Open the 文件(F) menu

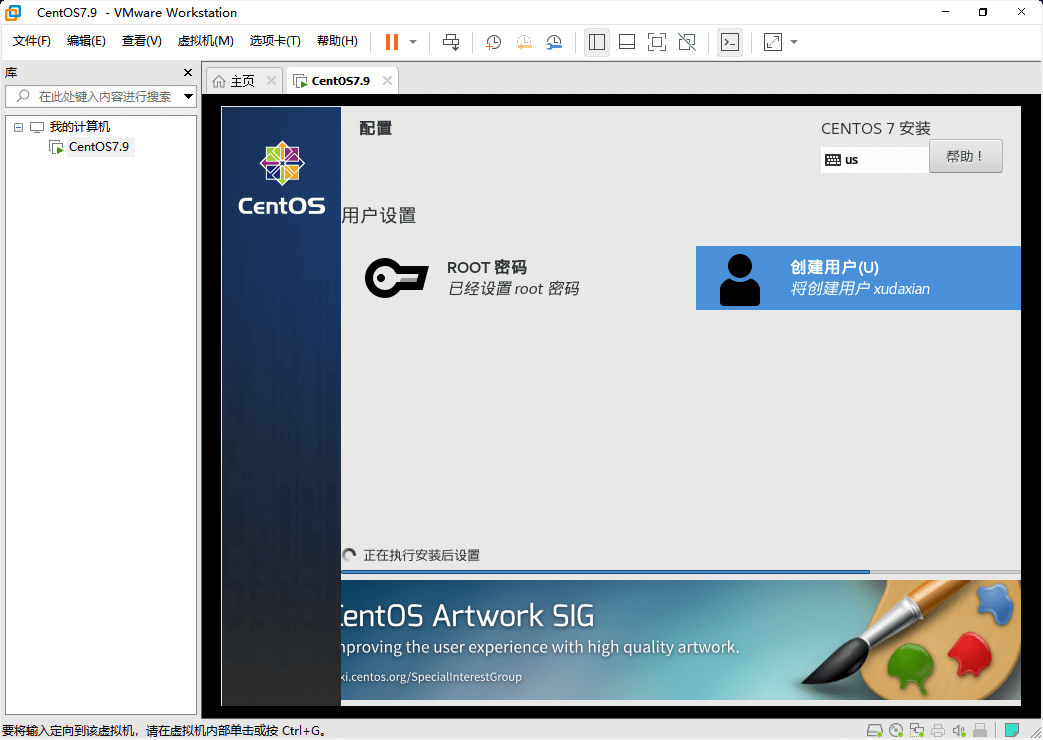point(31,41)
